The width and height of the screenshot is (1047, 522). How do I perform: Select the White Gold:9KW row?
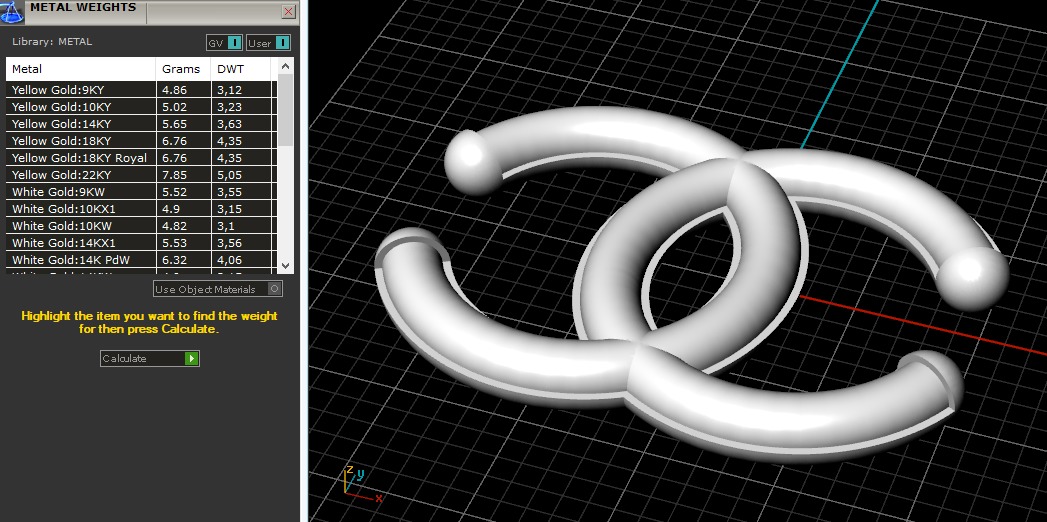coord(141,192)
